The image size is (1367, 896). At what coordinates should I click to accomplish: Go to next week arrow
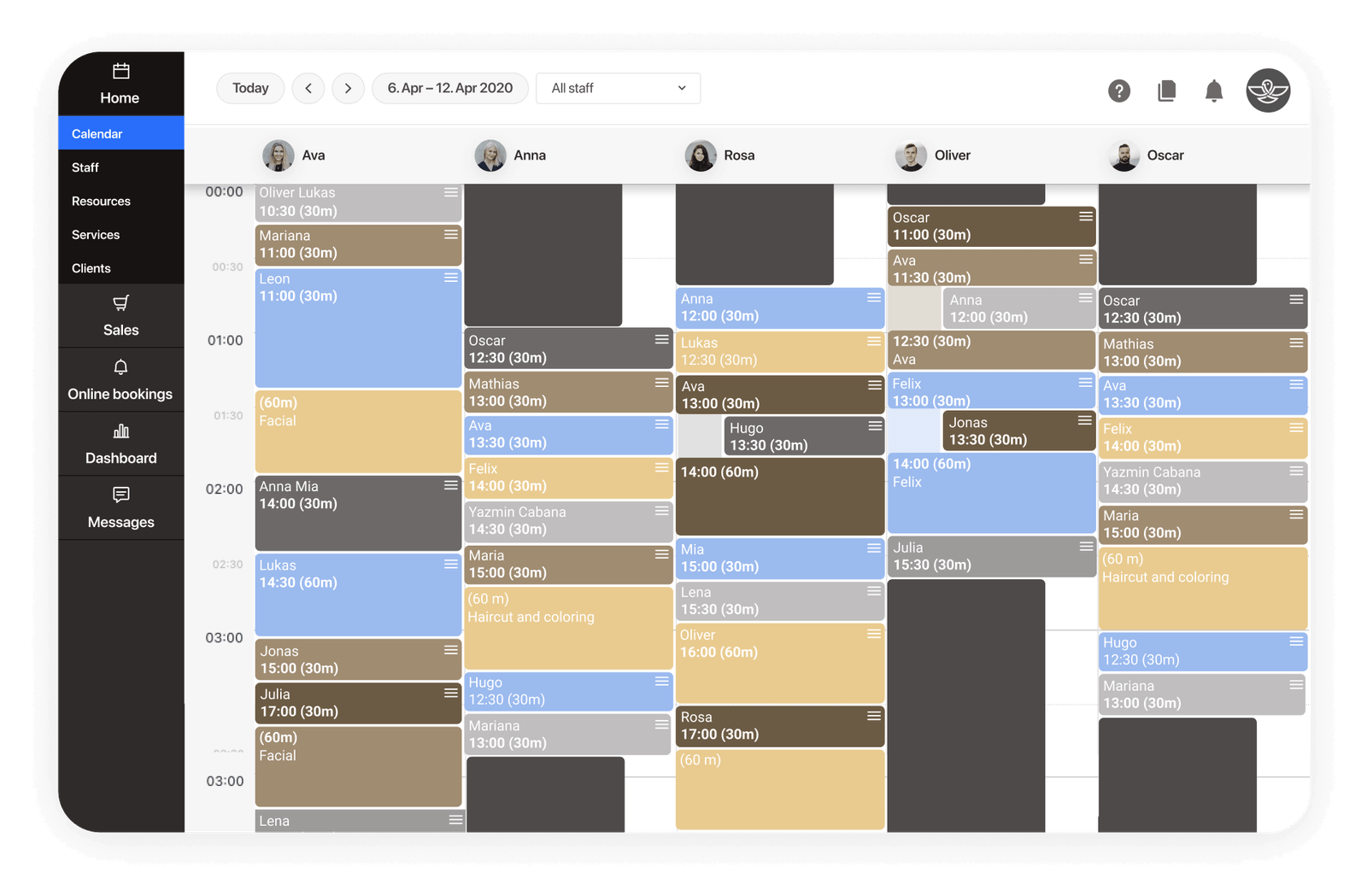[x=348, y=88]
